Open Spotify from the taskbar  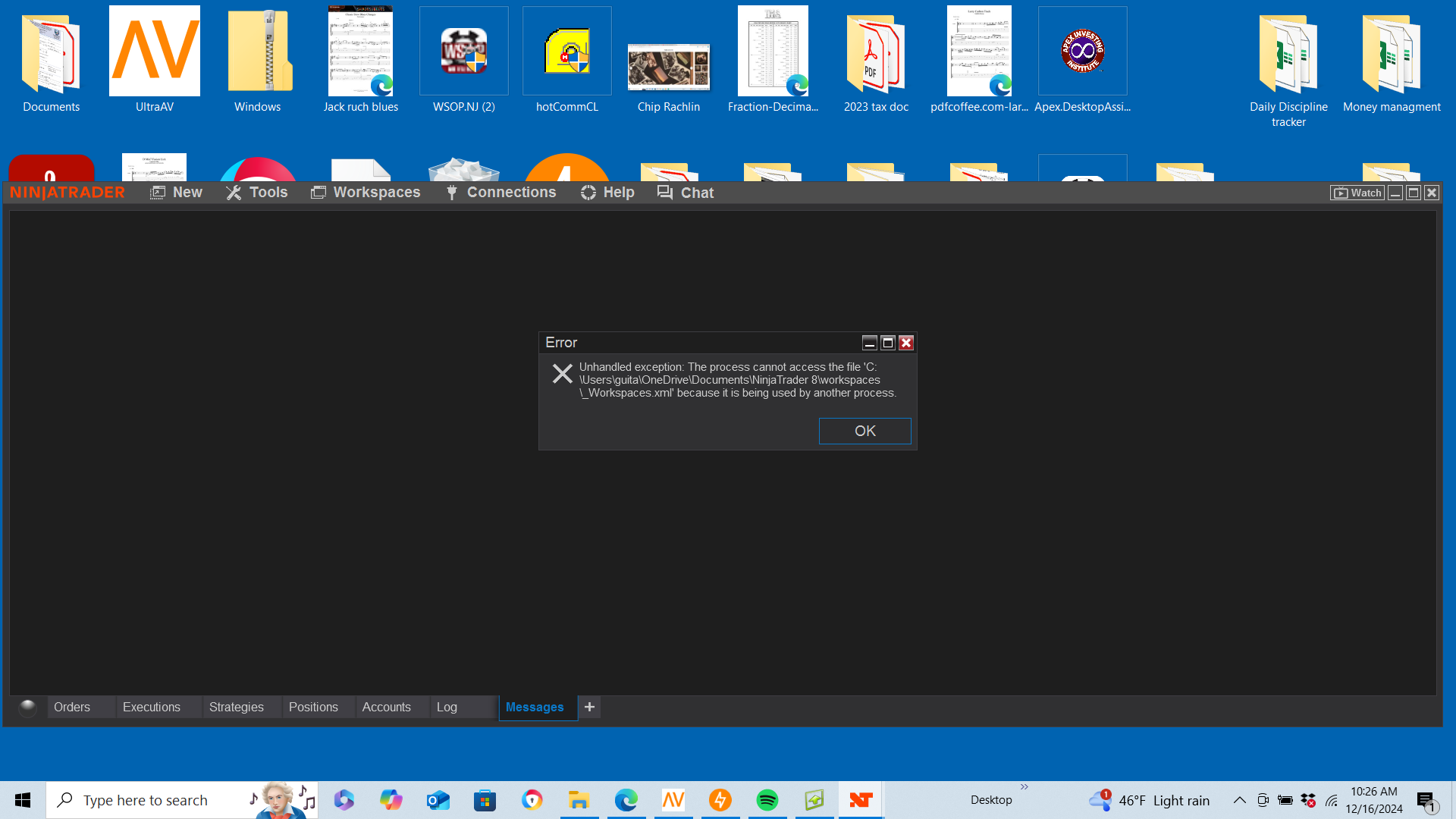[767, 800]
